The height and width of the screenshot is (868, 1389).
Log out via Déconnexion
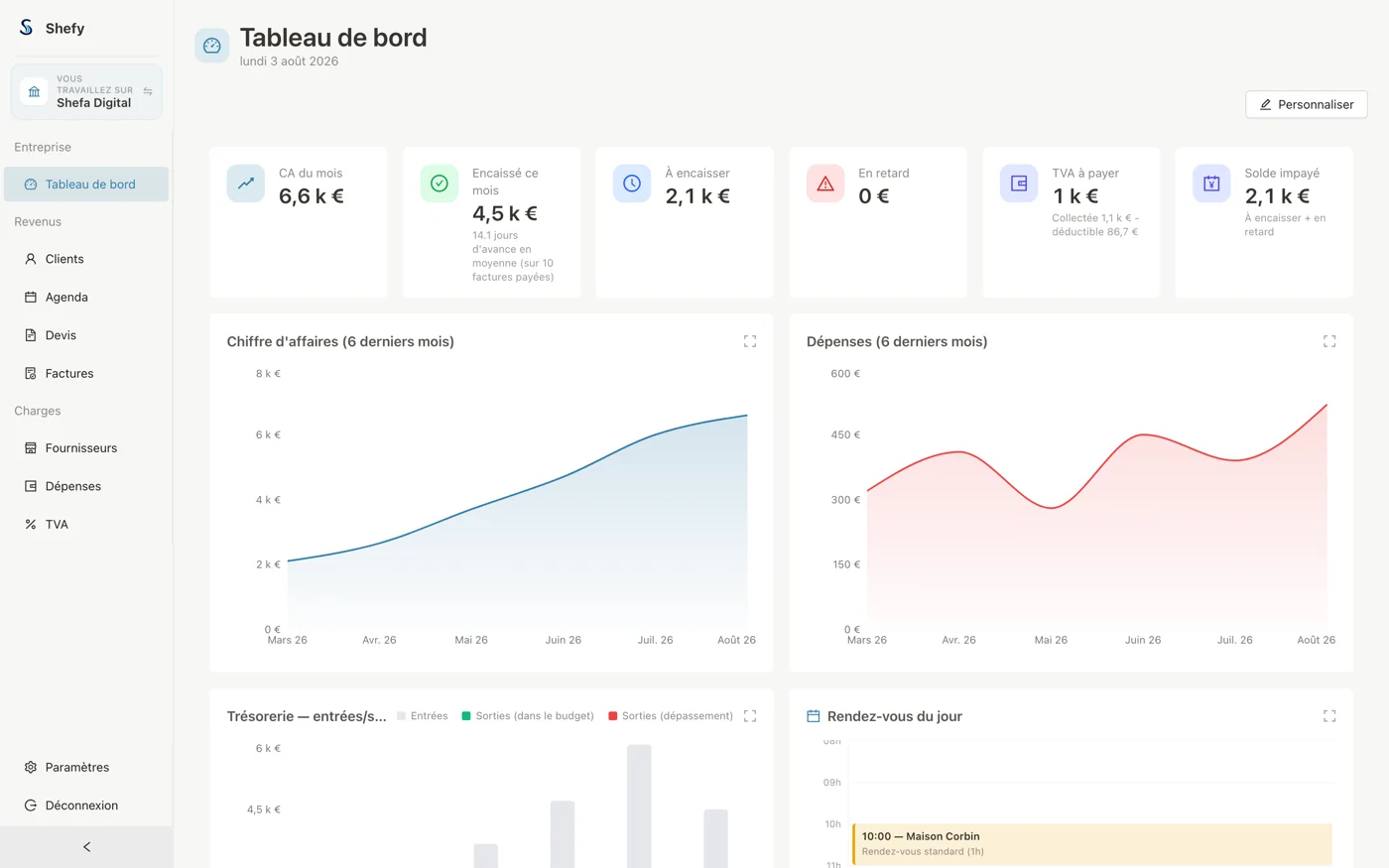click(86, 806)
